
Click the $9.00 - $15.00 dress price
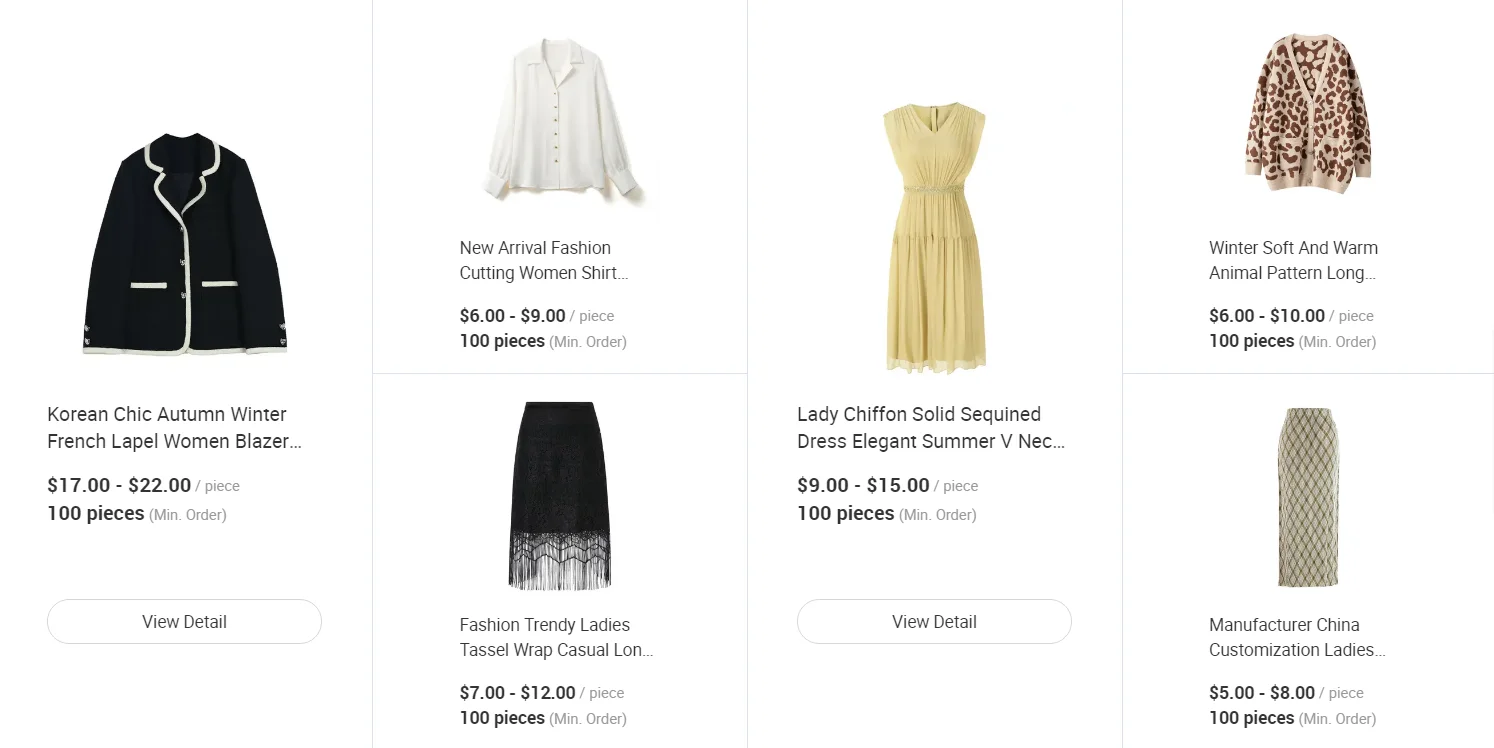(x=863, y=486)
